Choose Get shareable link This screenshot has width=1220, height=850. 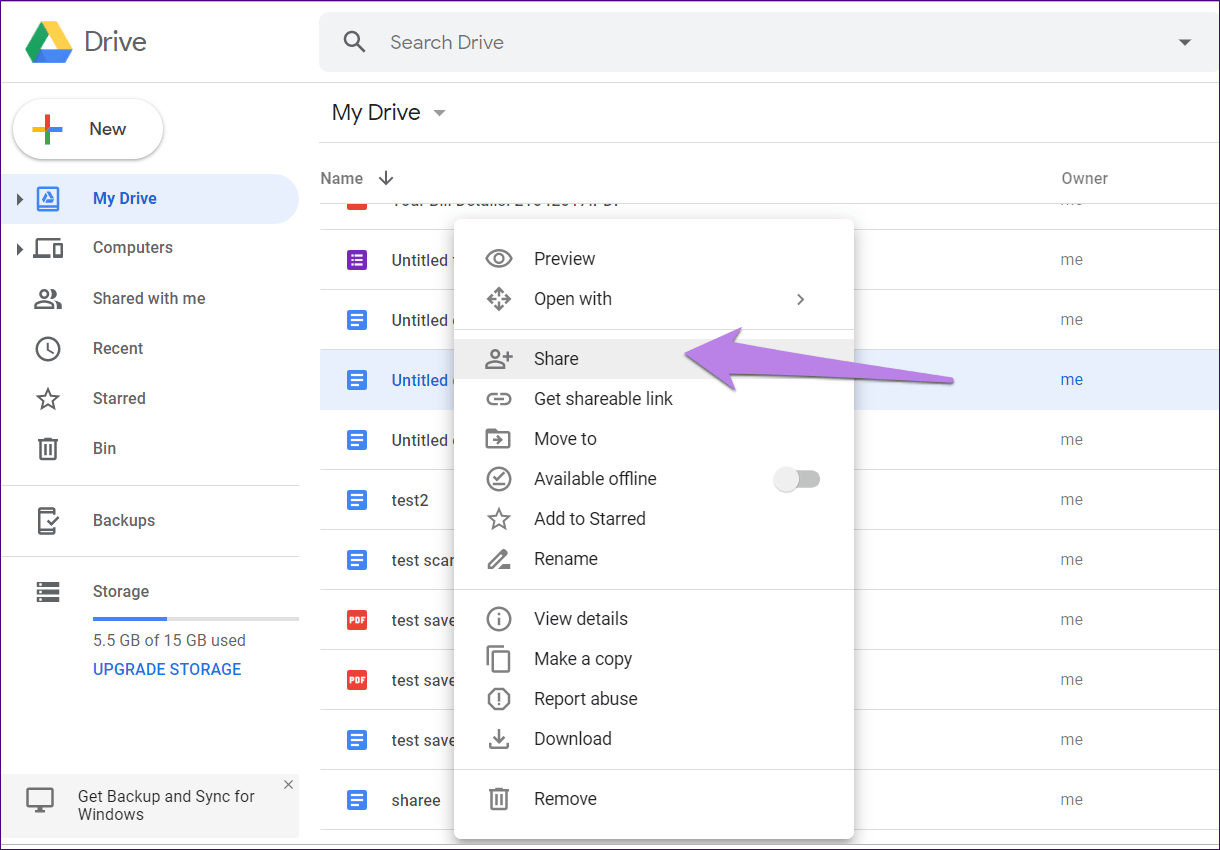click(x=654, y=399)
